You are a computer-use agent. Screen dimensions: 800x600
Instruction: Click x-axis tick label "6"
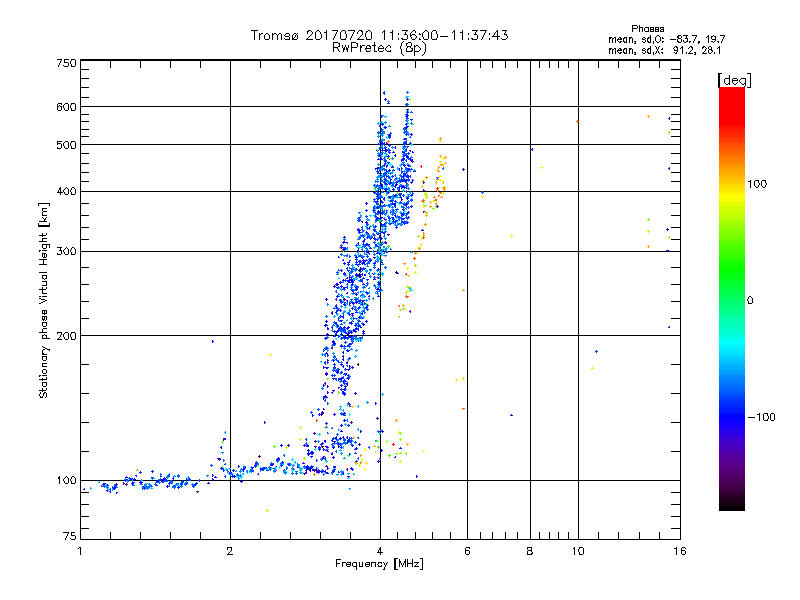467,551
